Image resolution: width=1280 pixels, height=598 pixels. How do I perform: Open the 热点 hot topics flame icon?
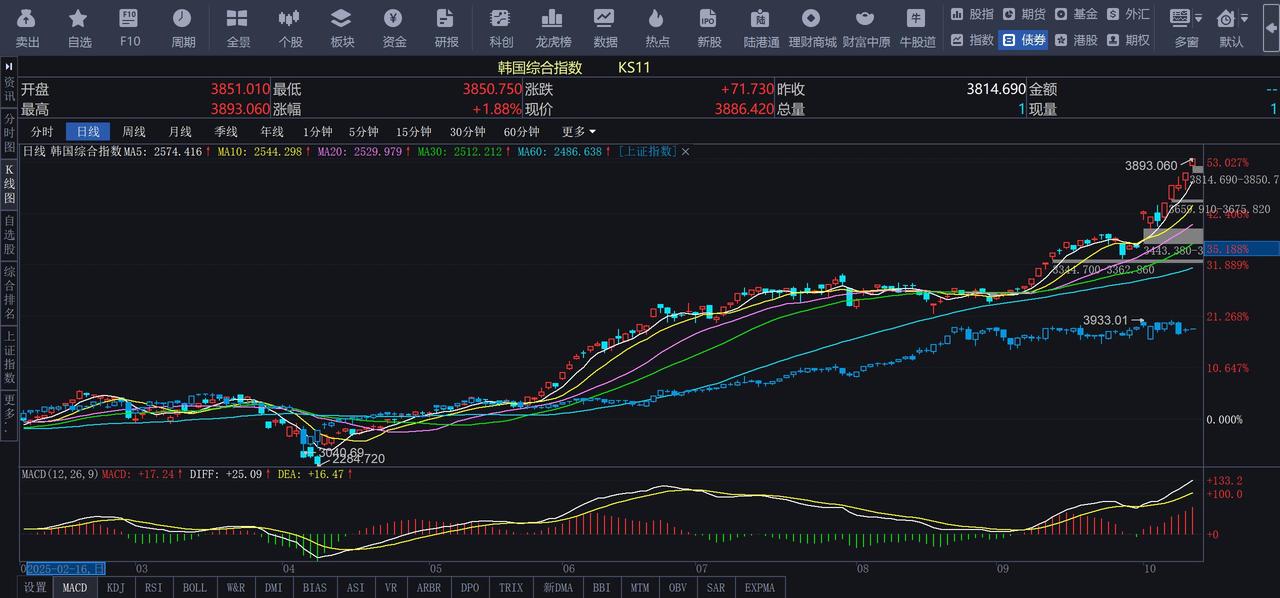pos(657,19)
